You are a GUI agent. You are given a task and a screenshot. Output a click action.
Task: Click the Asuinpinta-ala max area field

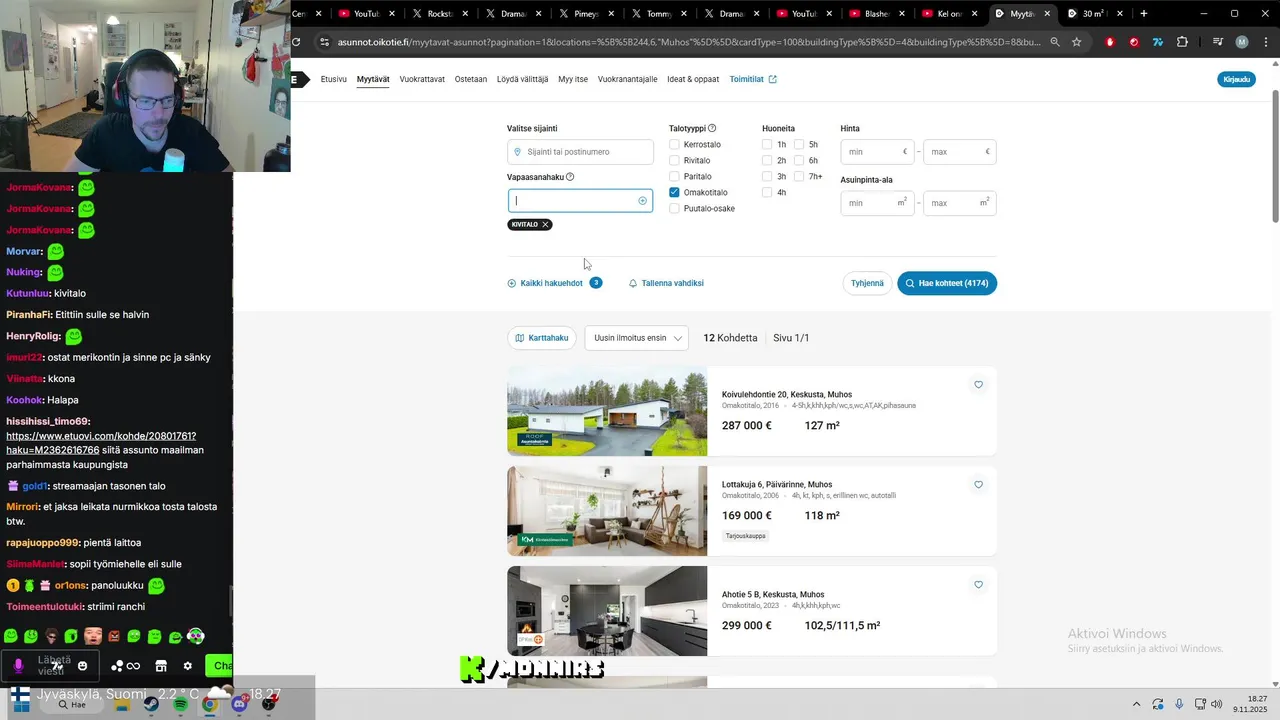click(960, 203)
